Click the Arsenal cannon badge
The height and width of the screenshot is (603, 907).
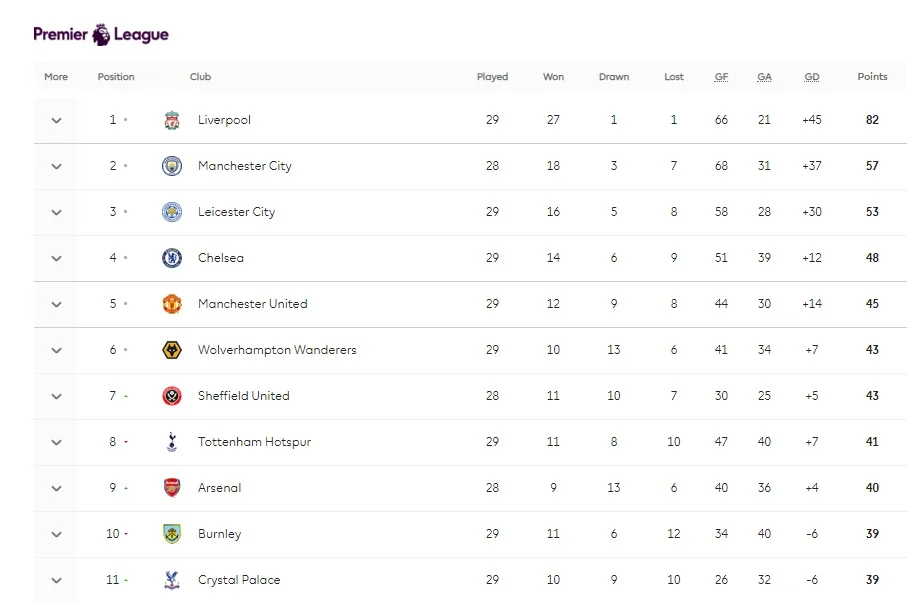(x=172, y=488)
